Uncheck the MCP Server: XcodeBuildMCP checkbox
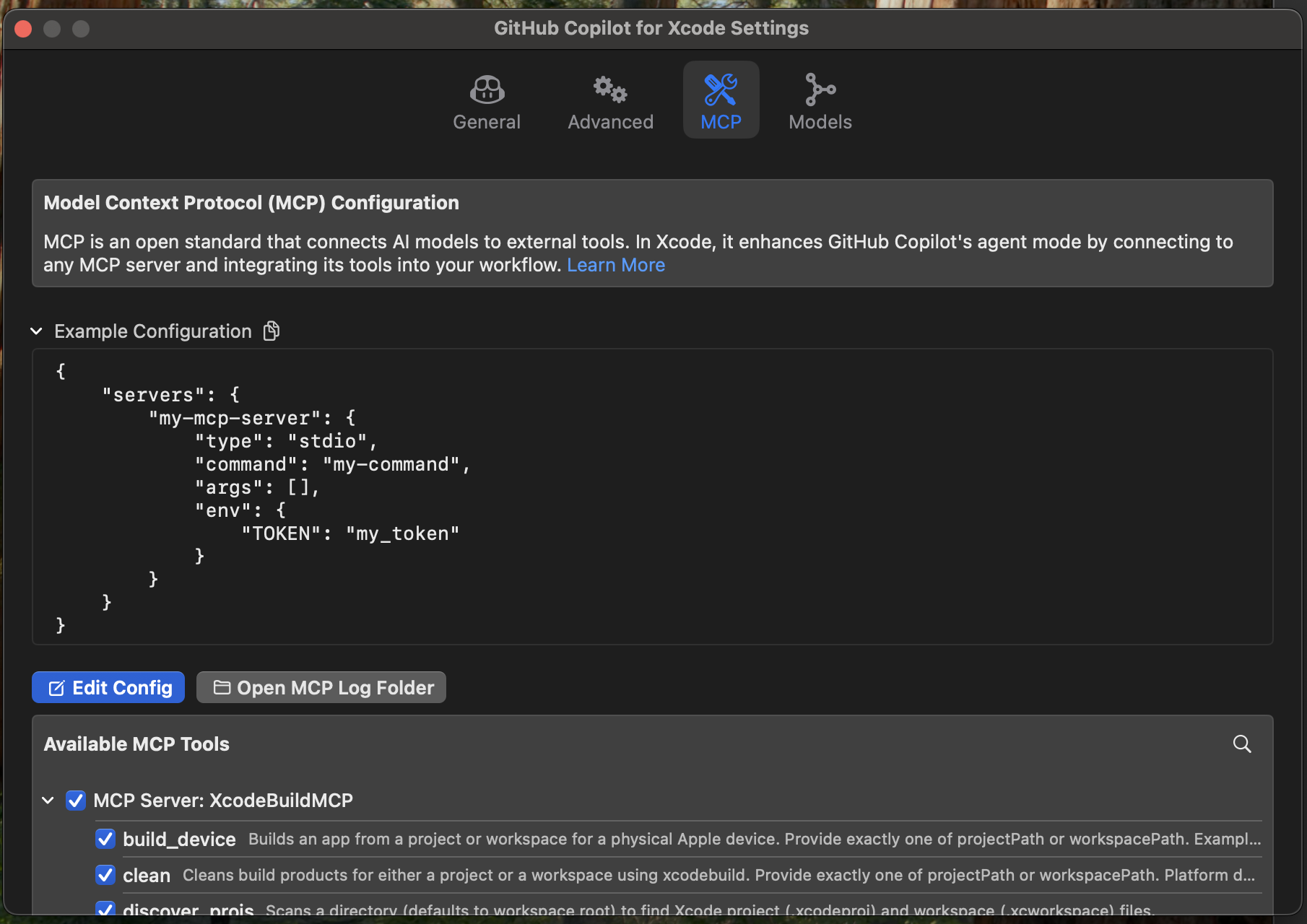 pos(76,801)
